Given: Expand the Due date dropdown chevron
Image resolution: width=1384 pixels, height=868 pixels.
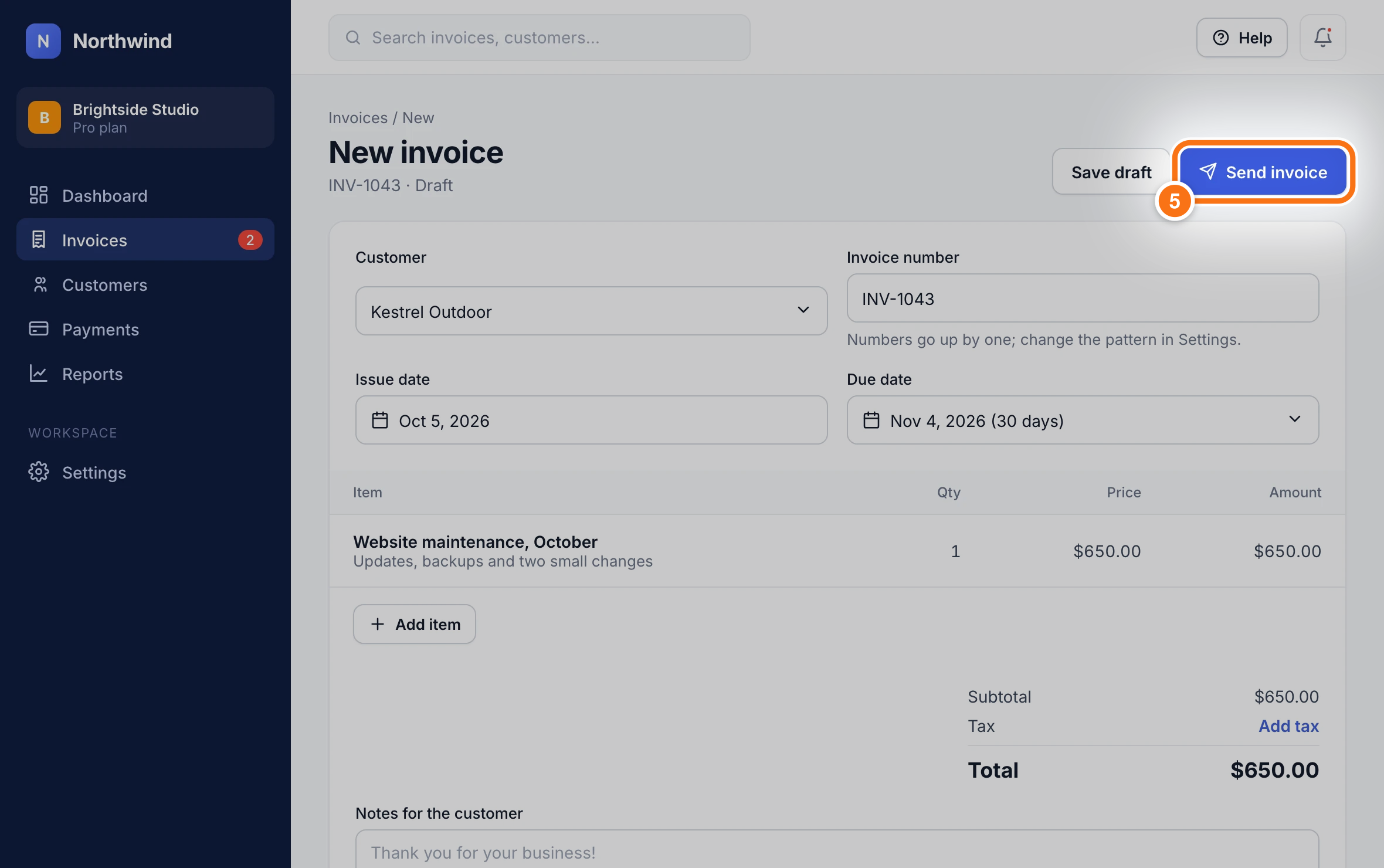Looking at the screenshot, I should 1295,419.
